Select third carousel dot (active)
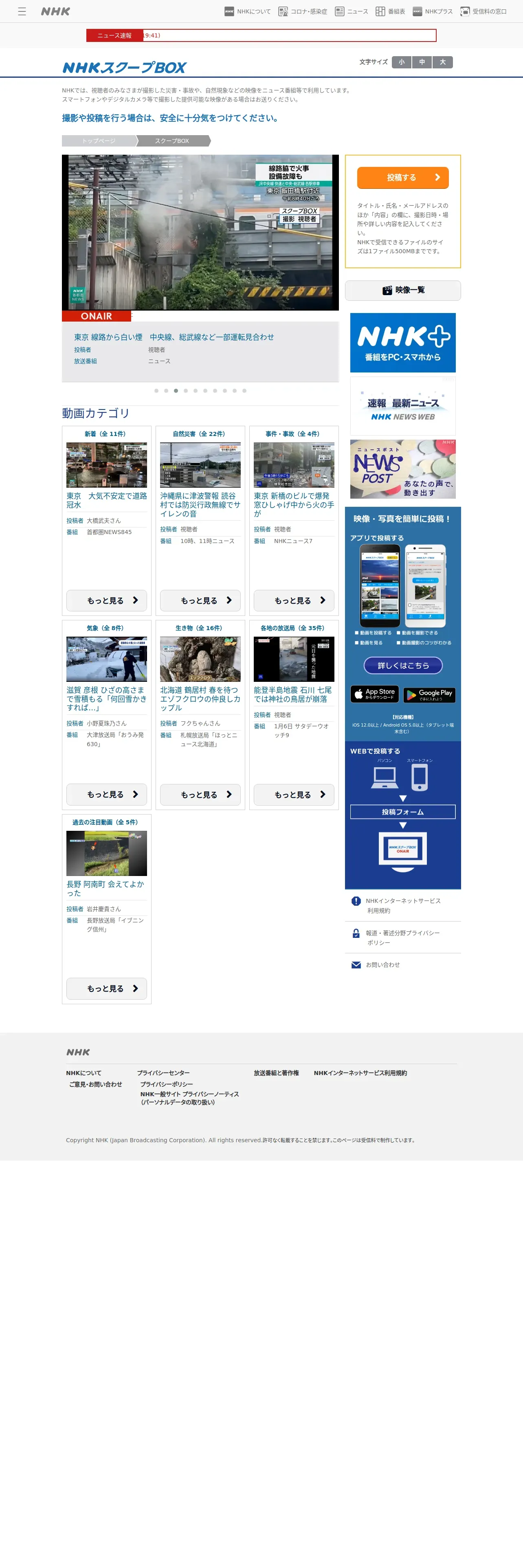523x1568 pixels. coord(176,391)
